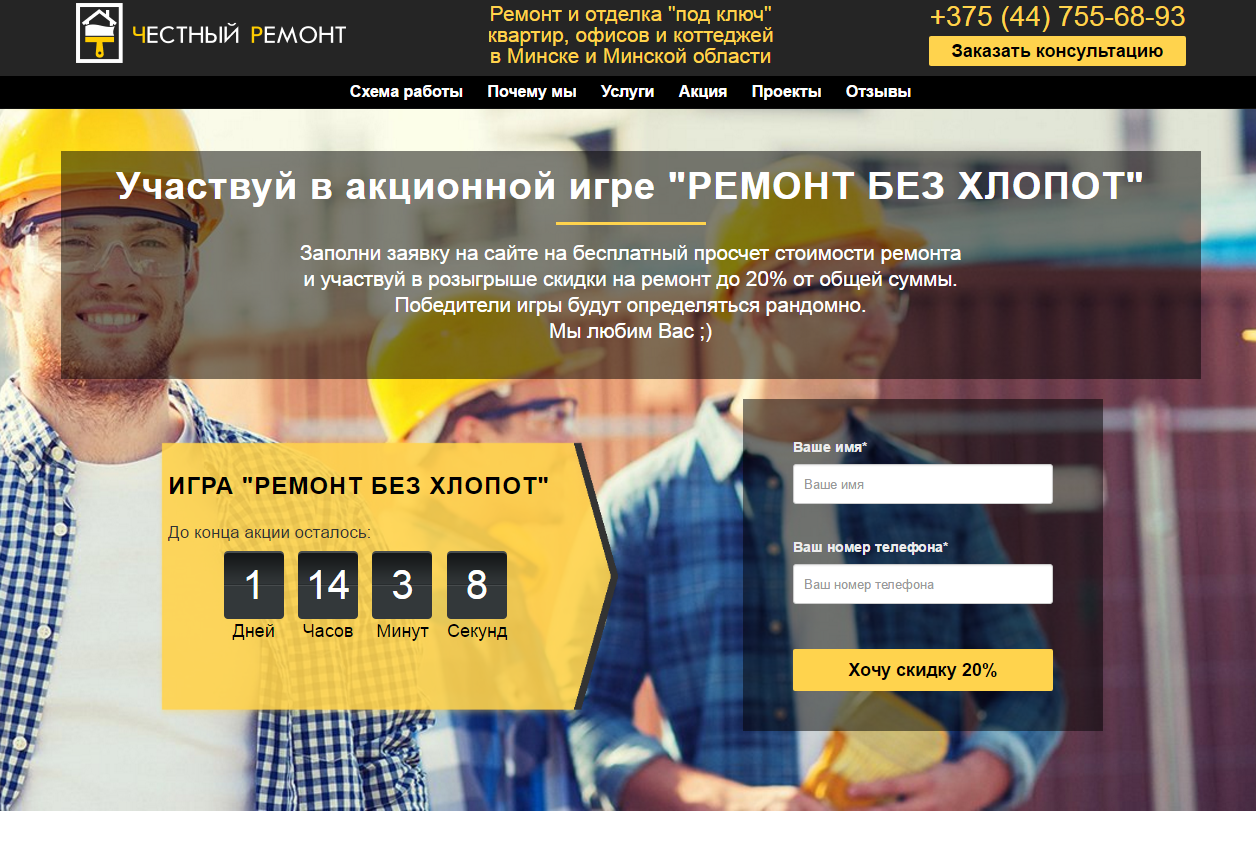This screenshot has height=852, width=1256.
Task: Click the countdown minutes tile
Action: coord(402,585)
